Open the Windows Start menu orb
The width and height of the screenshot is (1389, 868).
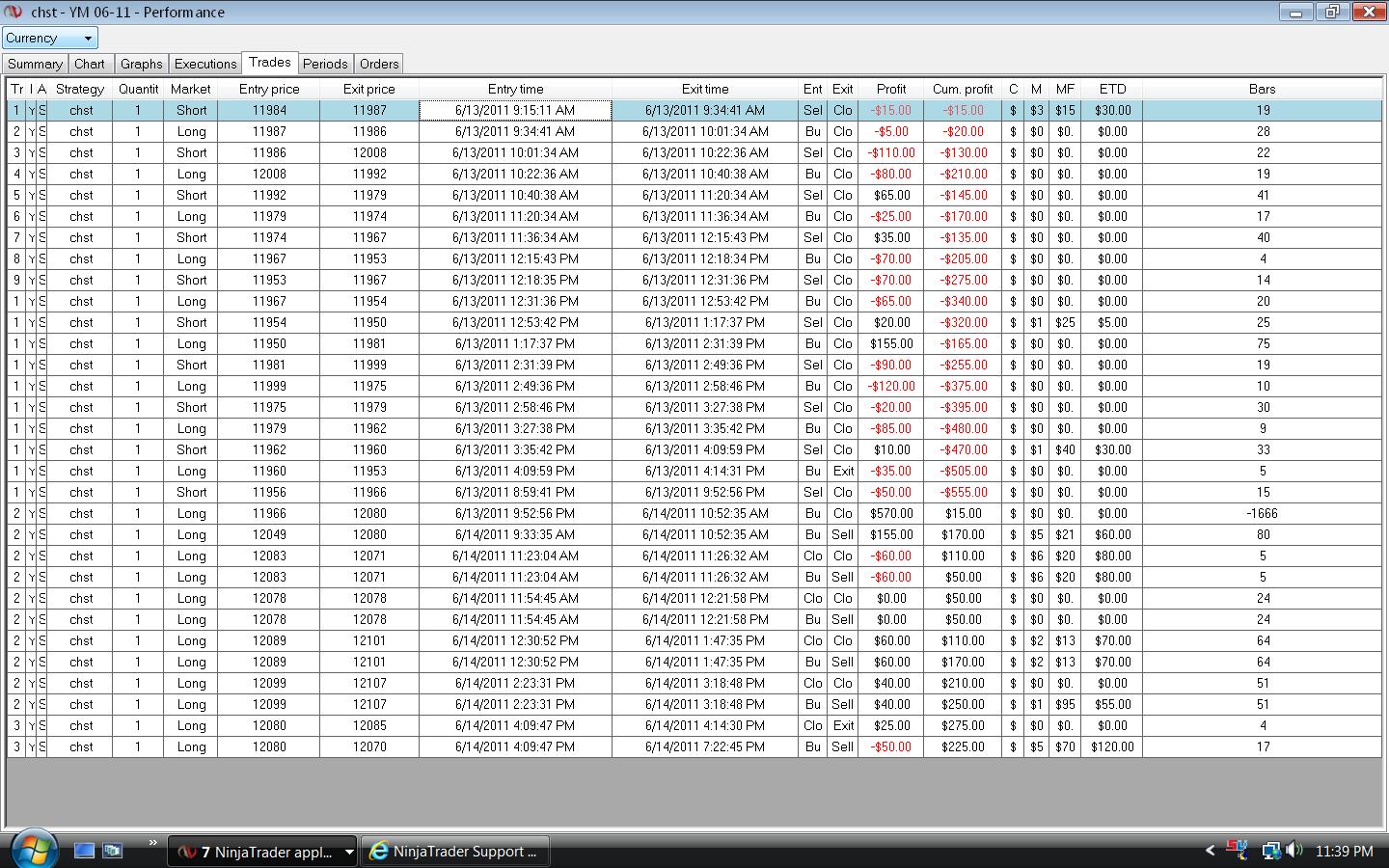coord(35,850)
